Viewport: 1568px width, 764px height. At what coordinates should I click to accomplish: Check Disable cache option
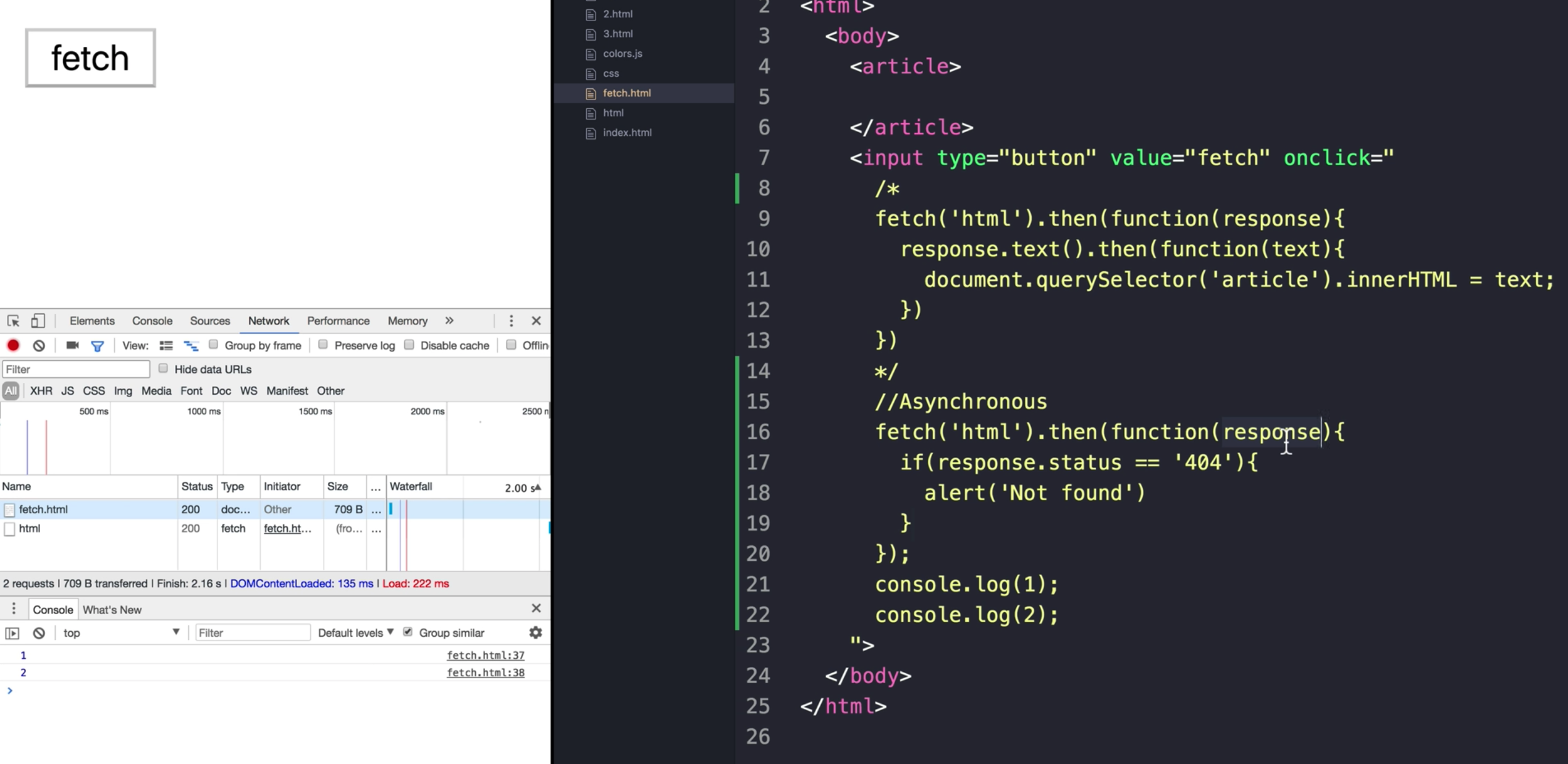pyautogui.click(x=409, y=345)
